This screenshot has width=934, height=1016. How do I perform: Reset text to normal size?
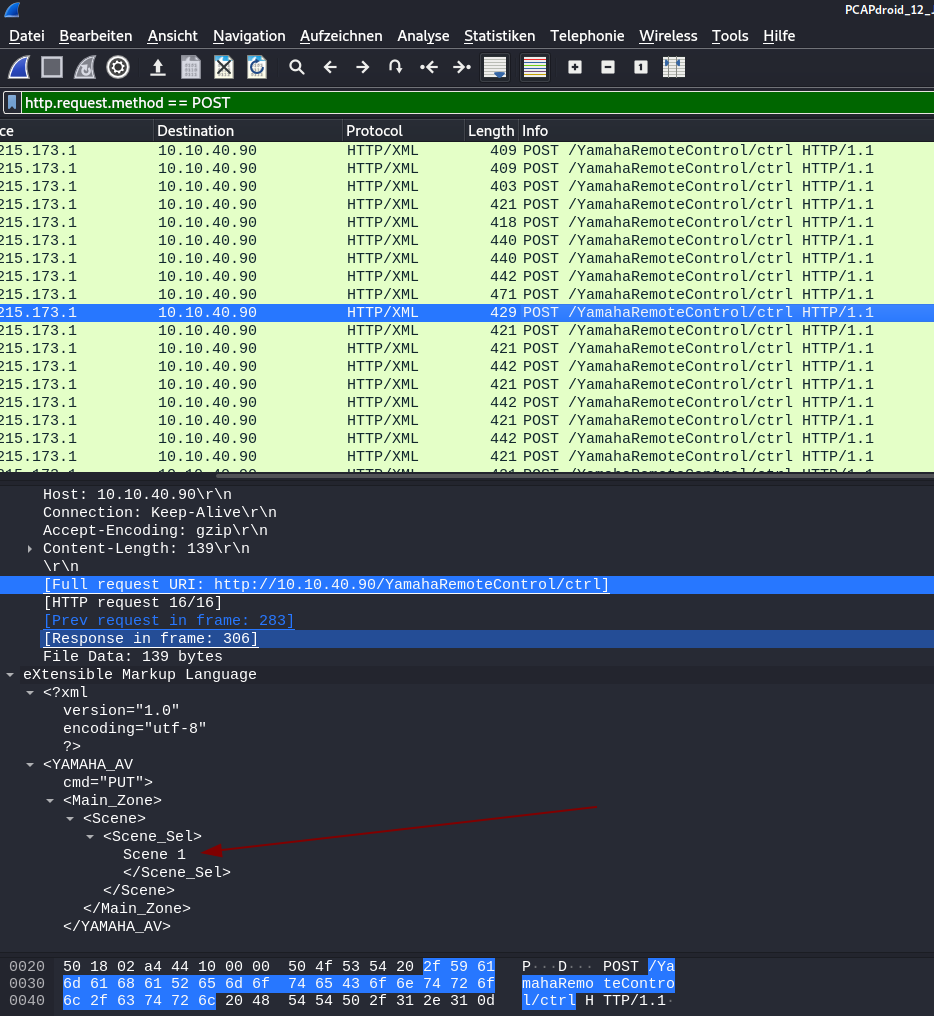coord(641,67)
